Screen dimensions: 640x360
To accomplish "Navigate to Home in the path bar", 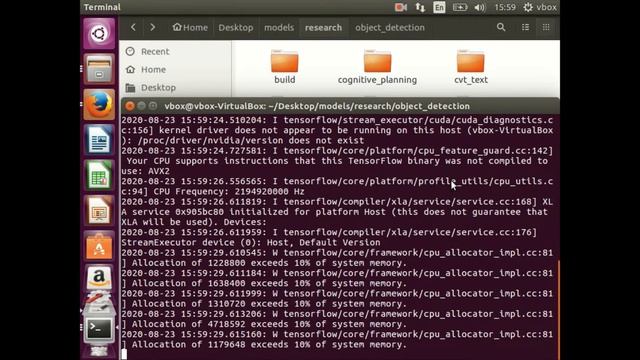I will click(190, 27).
